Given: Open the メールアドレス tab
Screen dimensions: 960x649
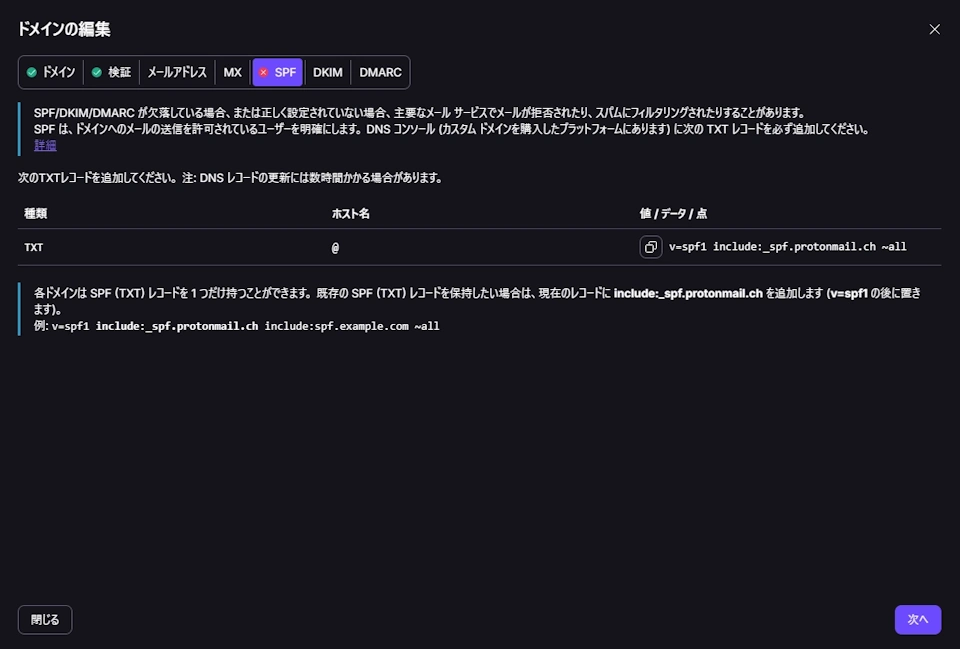Looking at the screenshot, I should click(176, 72).
